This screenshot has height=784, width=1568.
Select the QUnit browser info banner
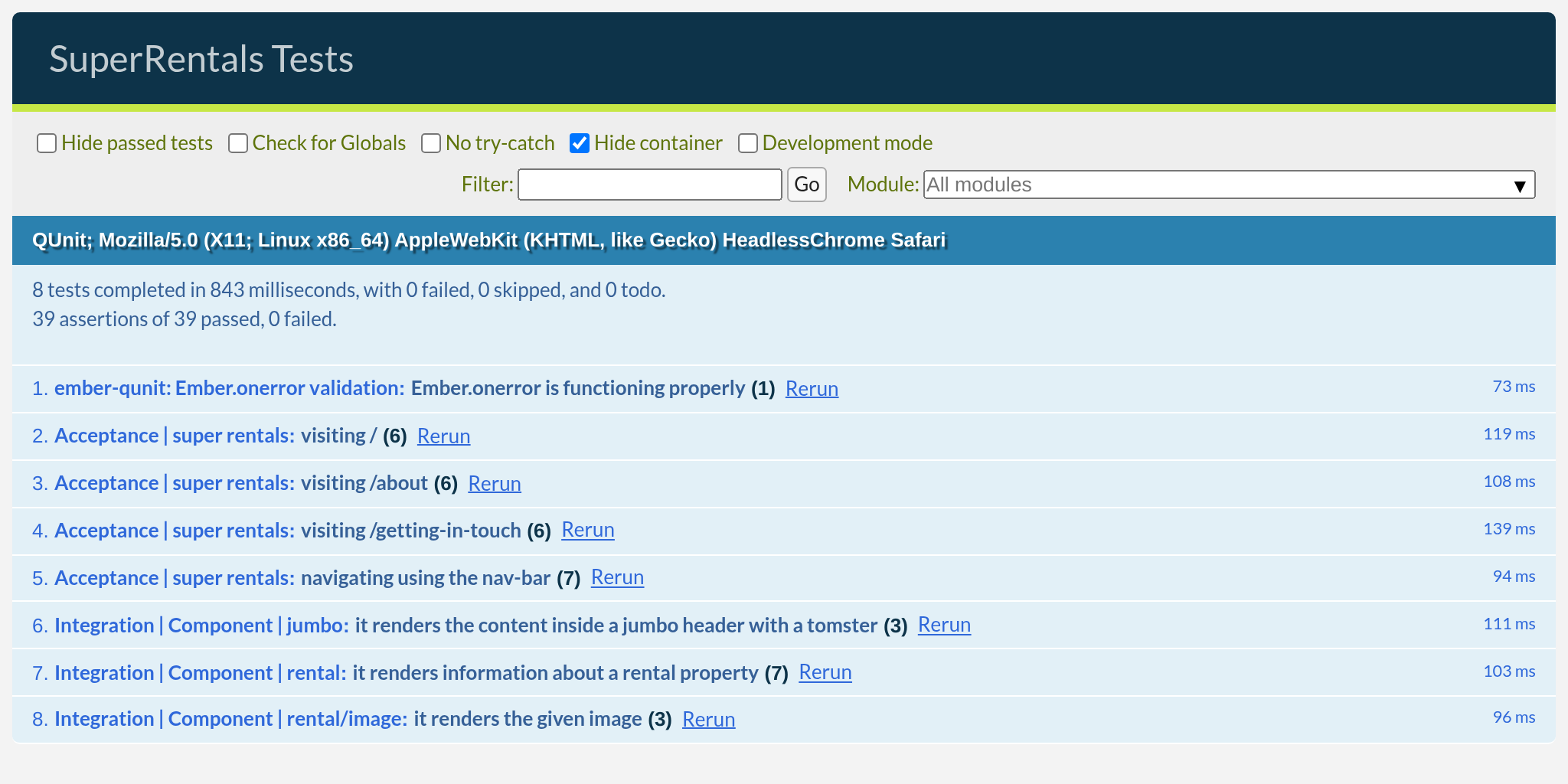pos(488,240)
